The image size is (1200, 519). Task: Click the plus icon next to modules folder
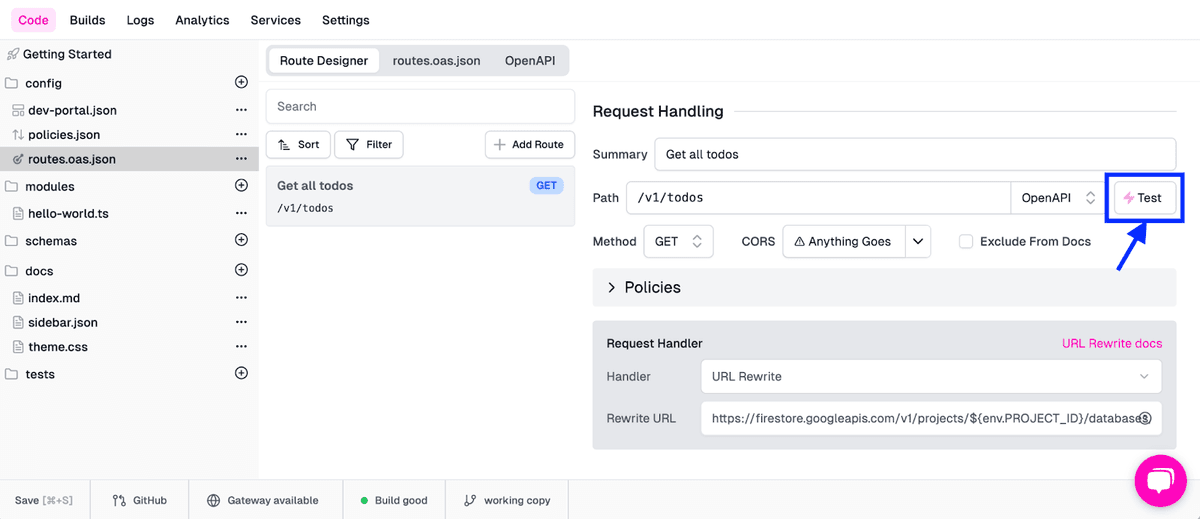point(240,186)
